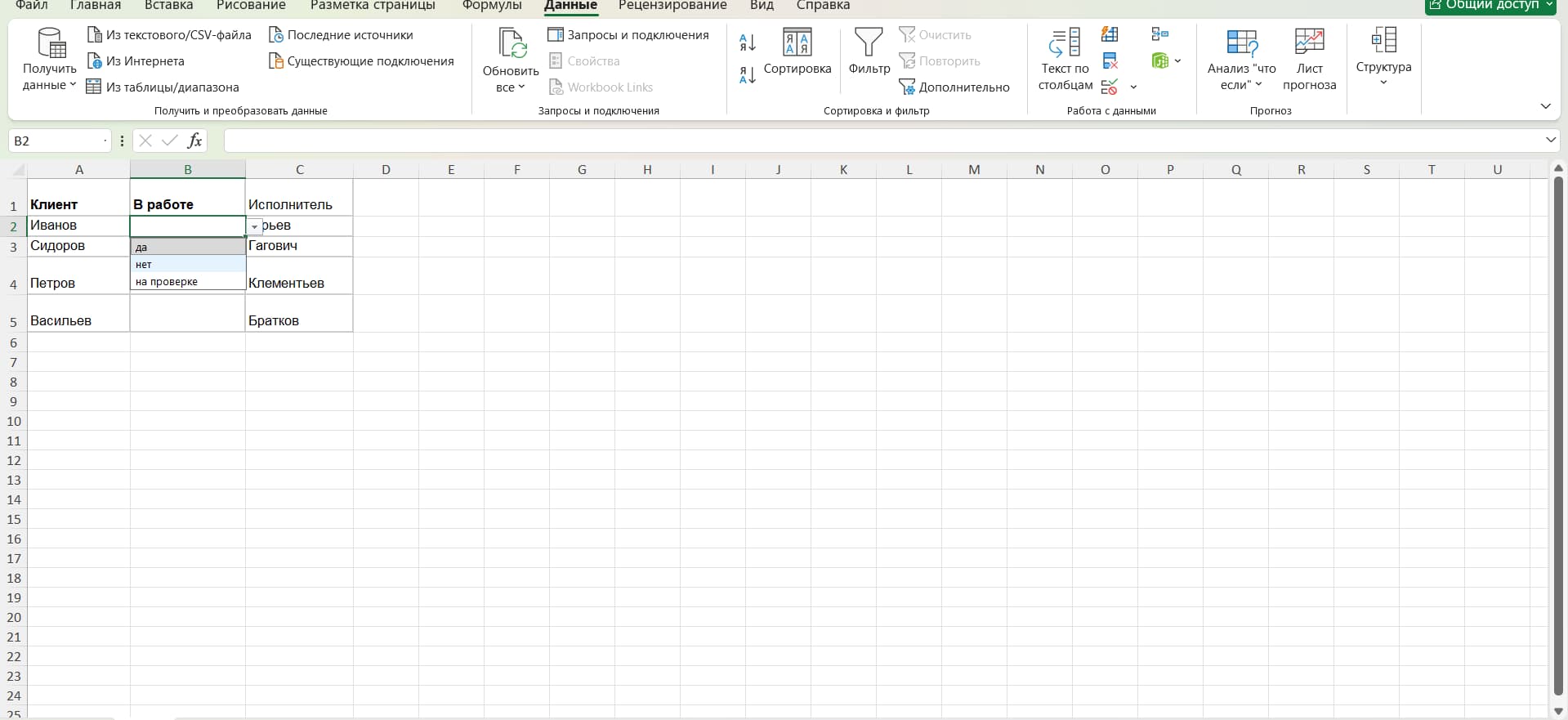Sort descending with the Я-to-A icon
Image resolution: width=1568 pixels, height=720 pixels.
point(747,76)
